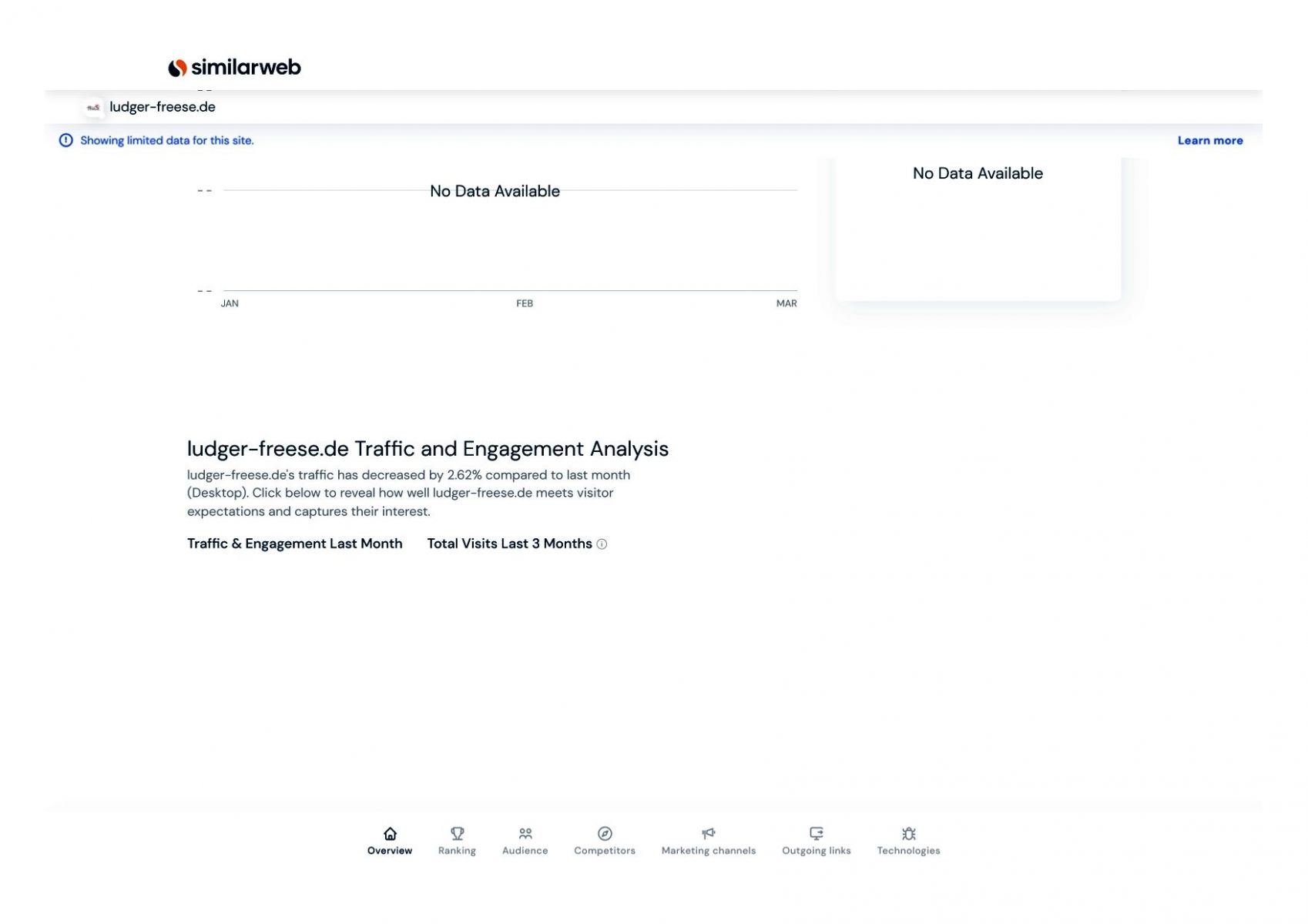Switch to the Technologies tab
The image size is (1308, 924).
click(908, 841)
